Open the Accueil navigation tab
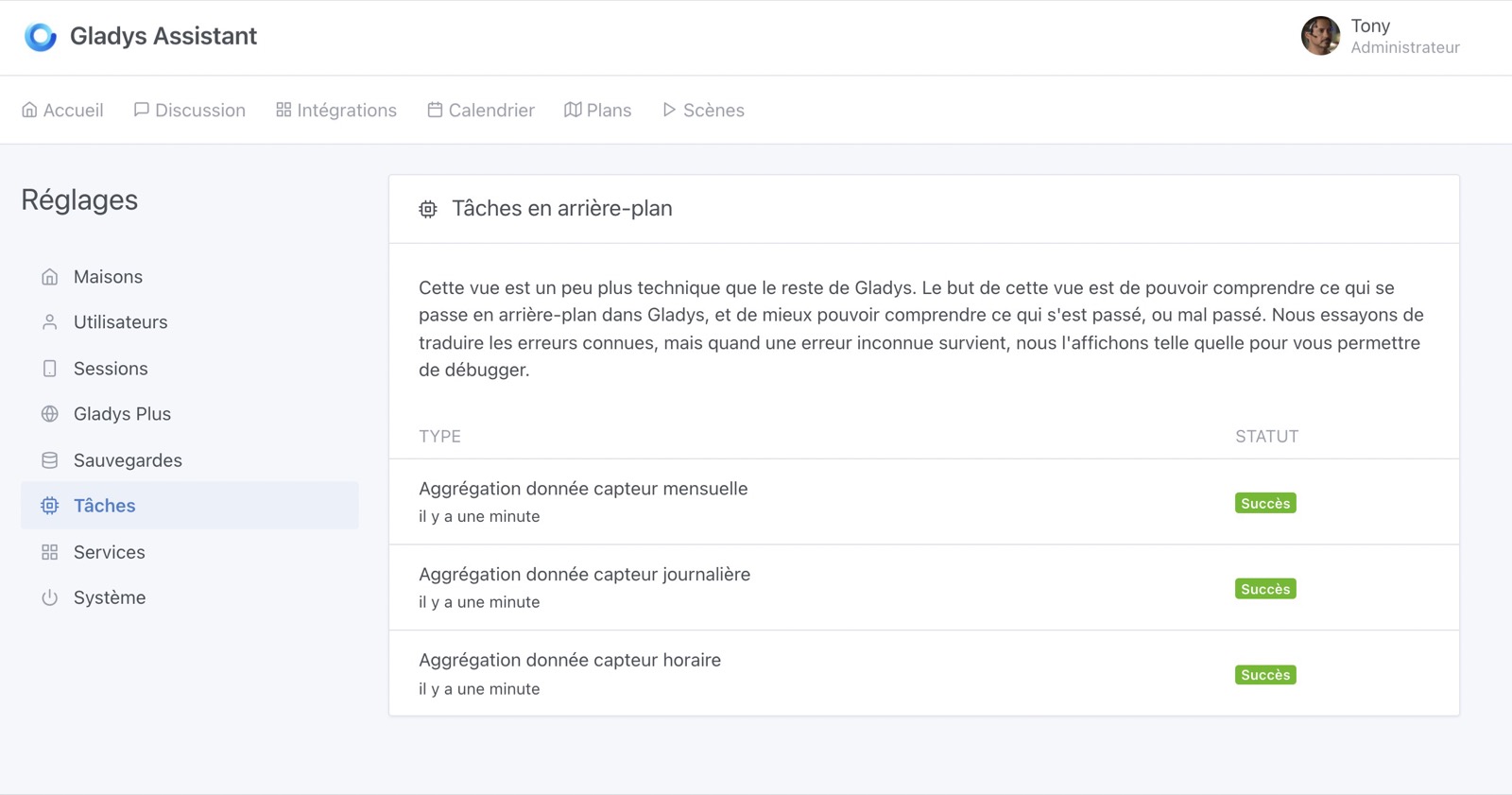This screenshot has height=795, width=1512. tap(62, 111)
